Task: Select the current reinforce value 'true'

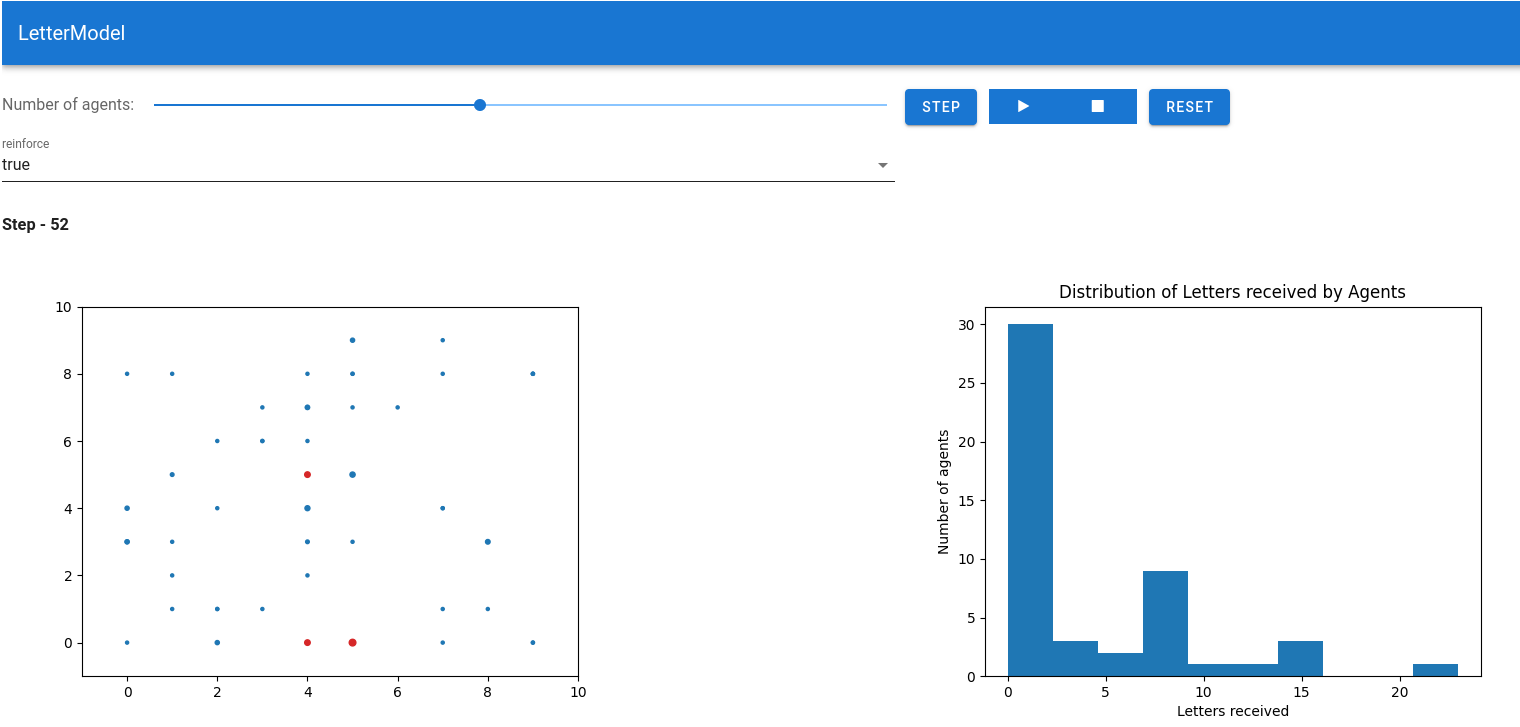Action: [x=16, y=164]
